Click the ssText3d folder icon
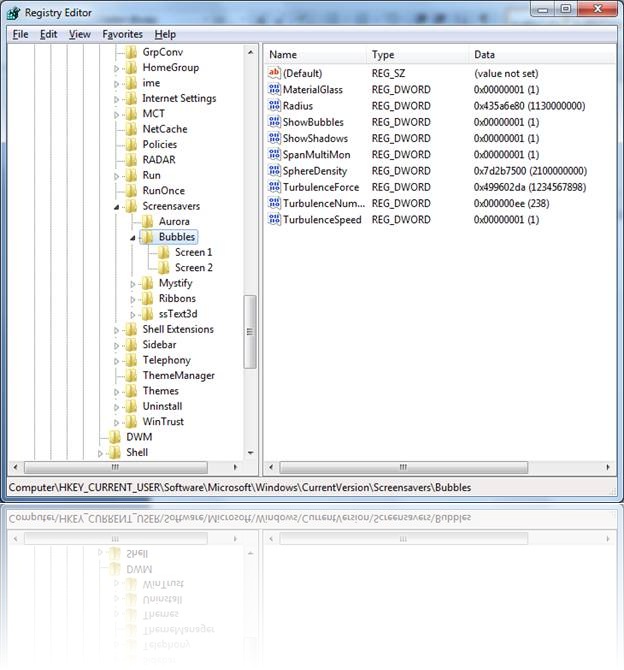624x670 pixels. tap(147, 314)
